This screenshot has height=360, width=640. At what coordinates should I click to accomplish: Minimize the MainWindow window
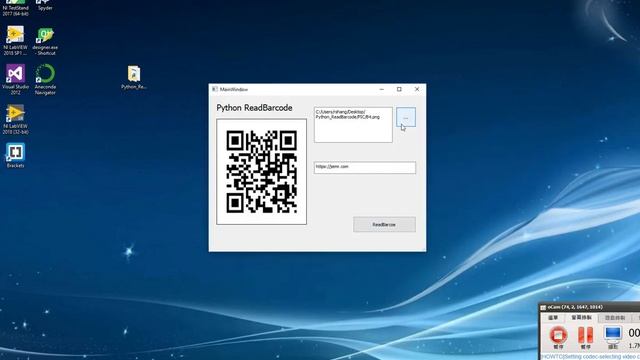point(382,89)
